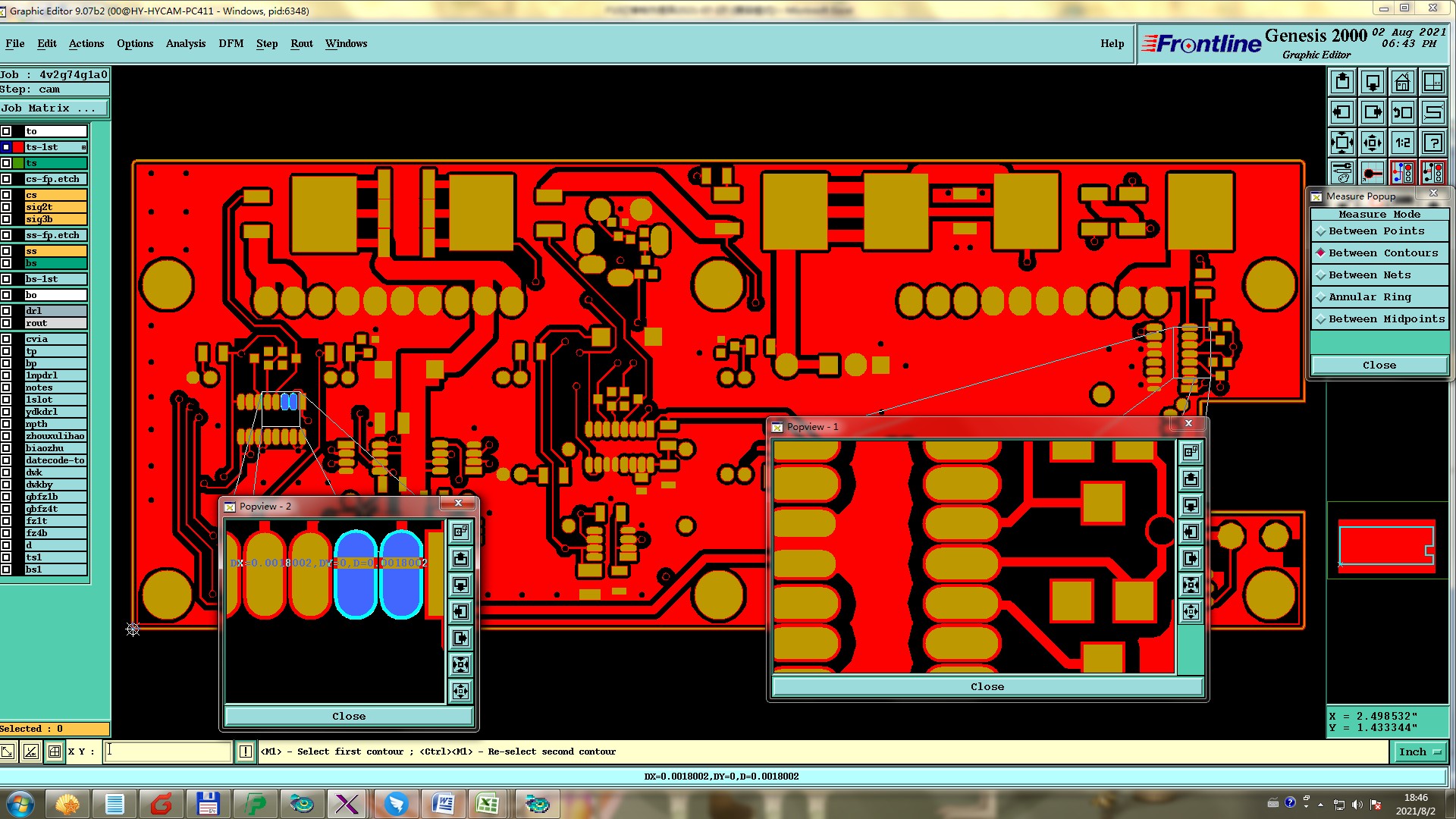Open the Inch units dropdown
This screenshot has height=819, width=1456.
pos(1419,752)
